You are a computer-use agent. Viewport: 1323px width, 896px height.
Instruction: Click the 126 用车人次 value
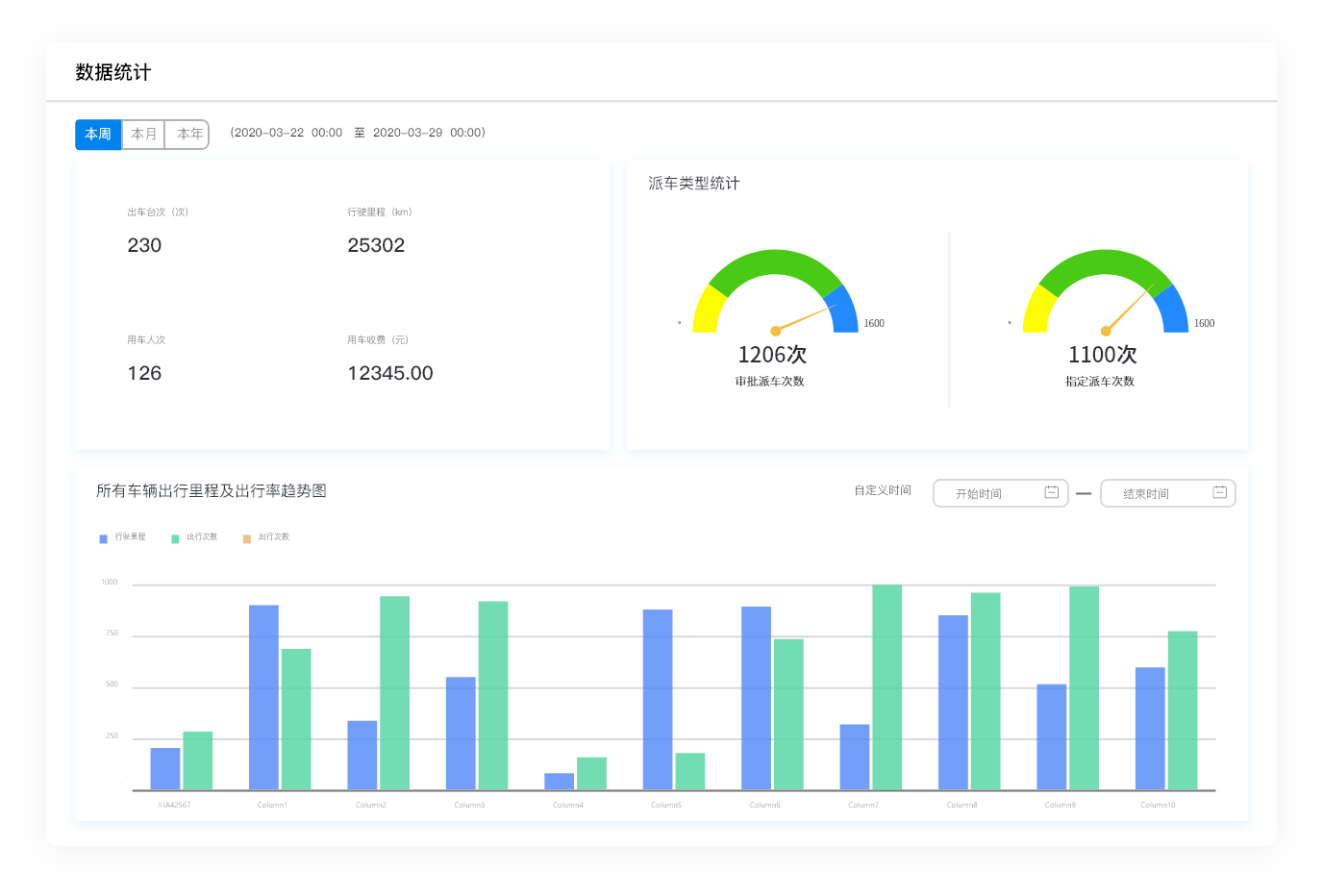click(144, 373)
